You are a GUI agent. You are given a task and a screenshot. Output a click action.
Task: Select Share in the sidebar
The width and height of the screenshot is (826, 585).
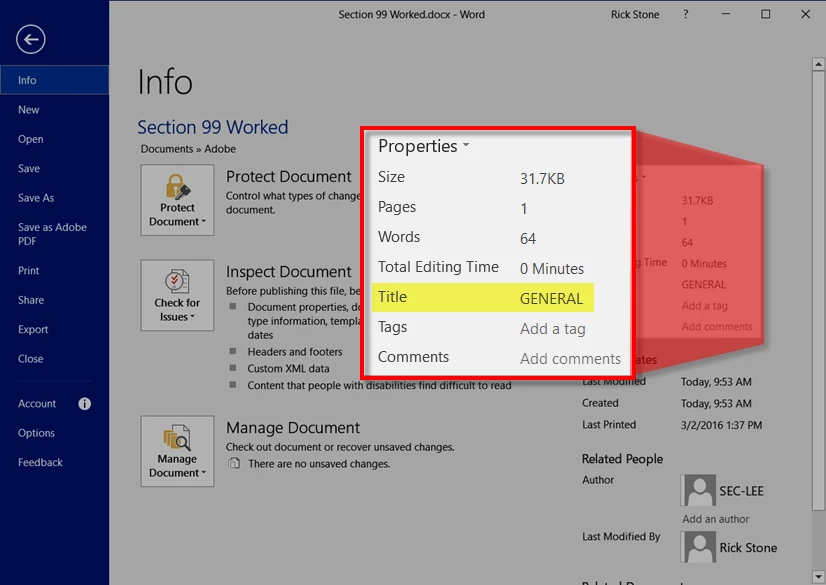54,300
